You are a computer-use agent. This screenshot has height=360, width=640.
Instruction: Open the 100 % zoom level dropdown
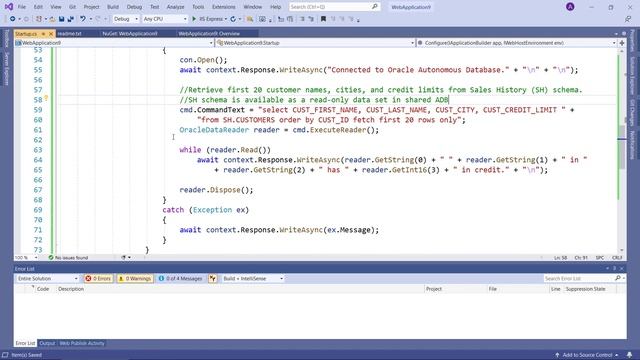26,258
